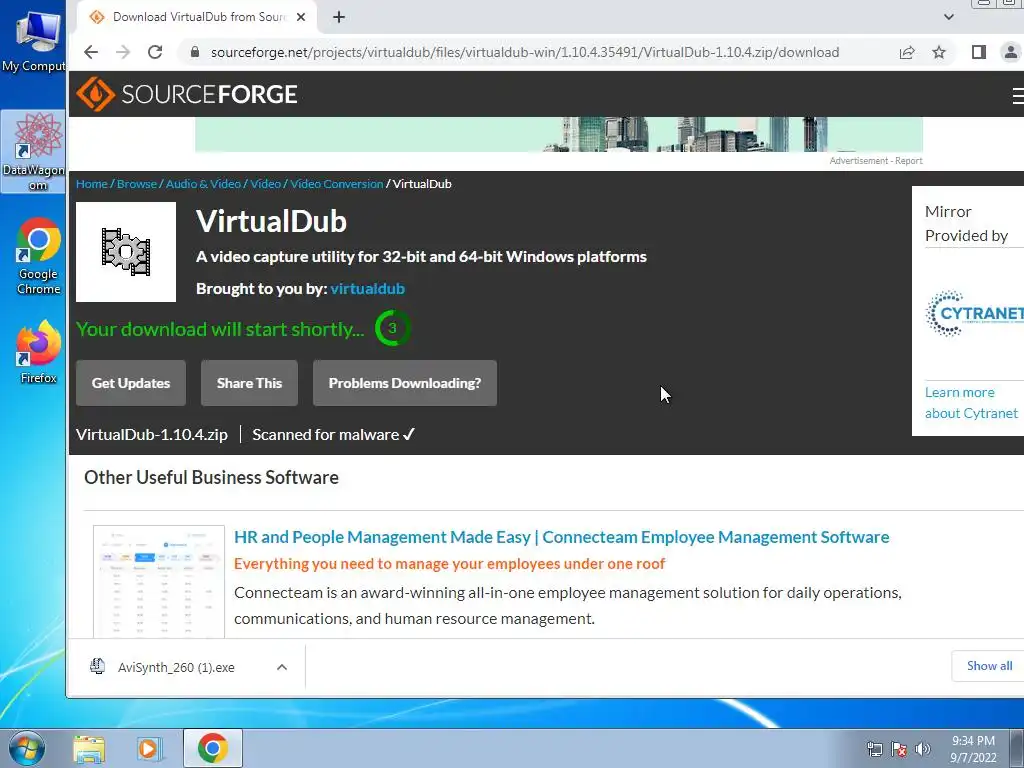1024x768 pixels.
Task: Open the browser side panel
Action: tap(978, 52)
